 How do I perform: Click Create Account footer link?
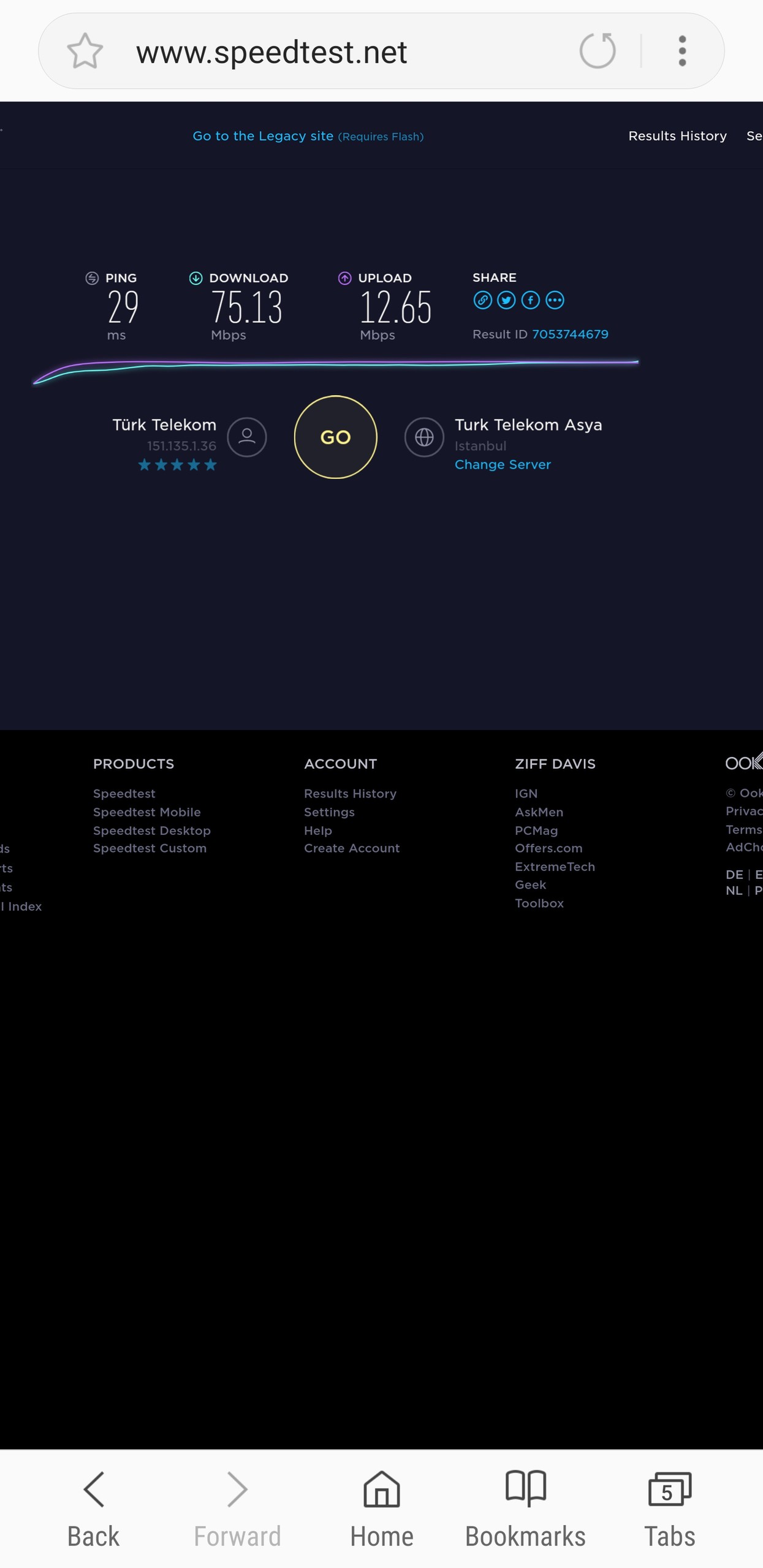pos(352,848)
